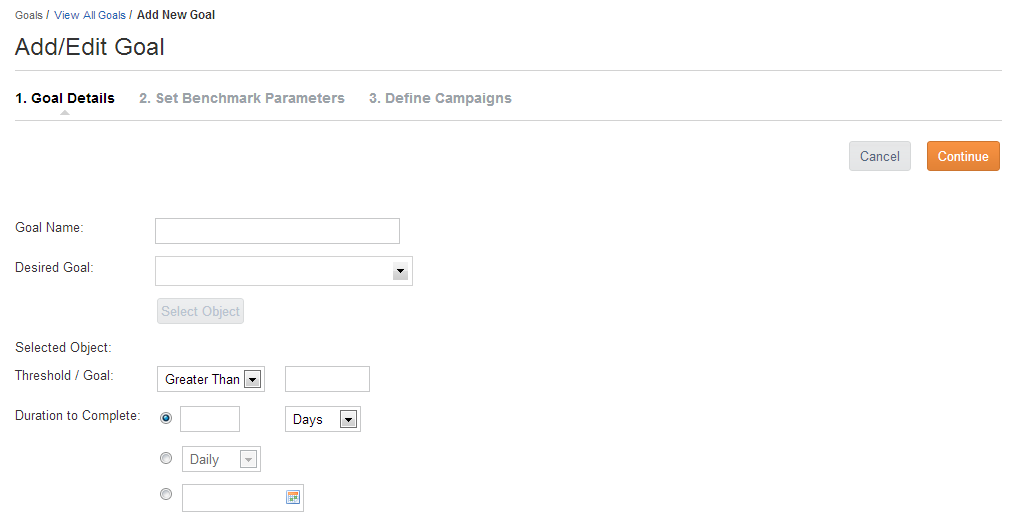
Task: Cancel the goal creation
Action: tap(880, 156)
